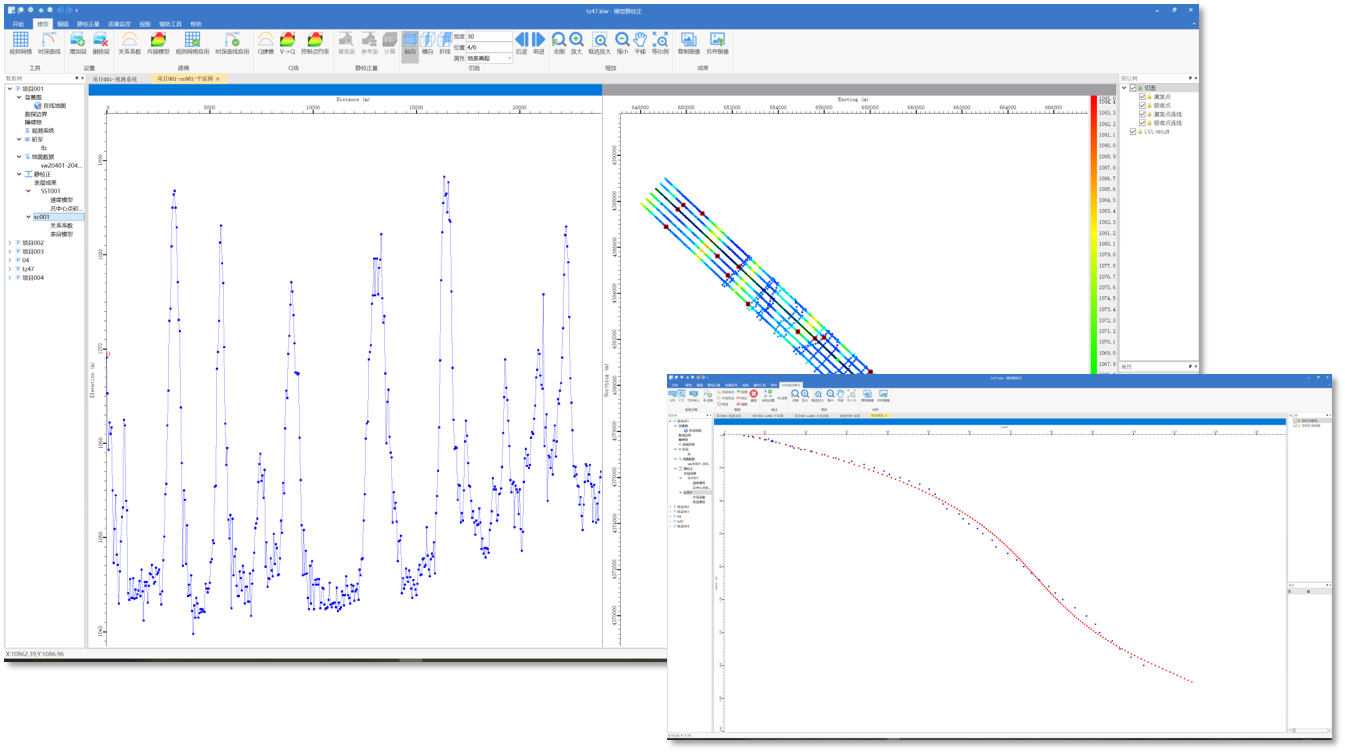Image resolution: width=1345 pixels, height=753 pixels.
Task: Switch to the 静校正量 ribbon tab
Action: [x=88, y=23]
